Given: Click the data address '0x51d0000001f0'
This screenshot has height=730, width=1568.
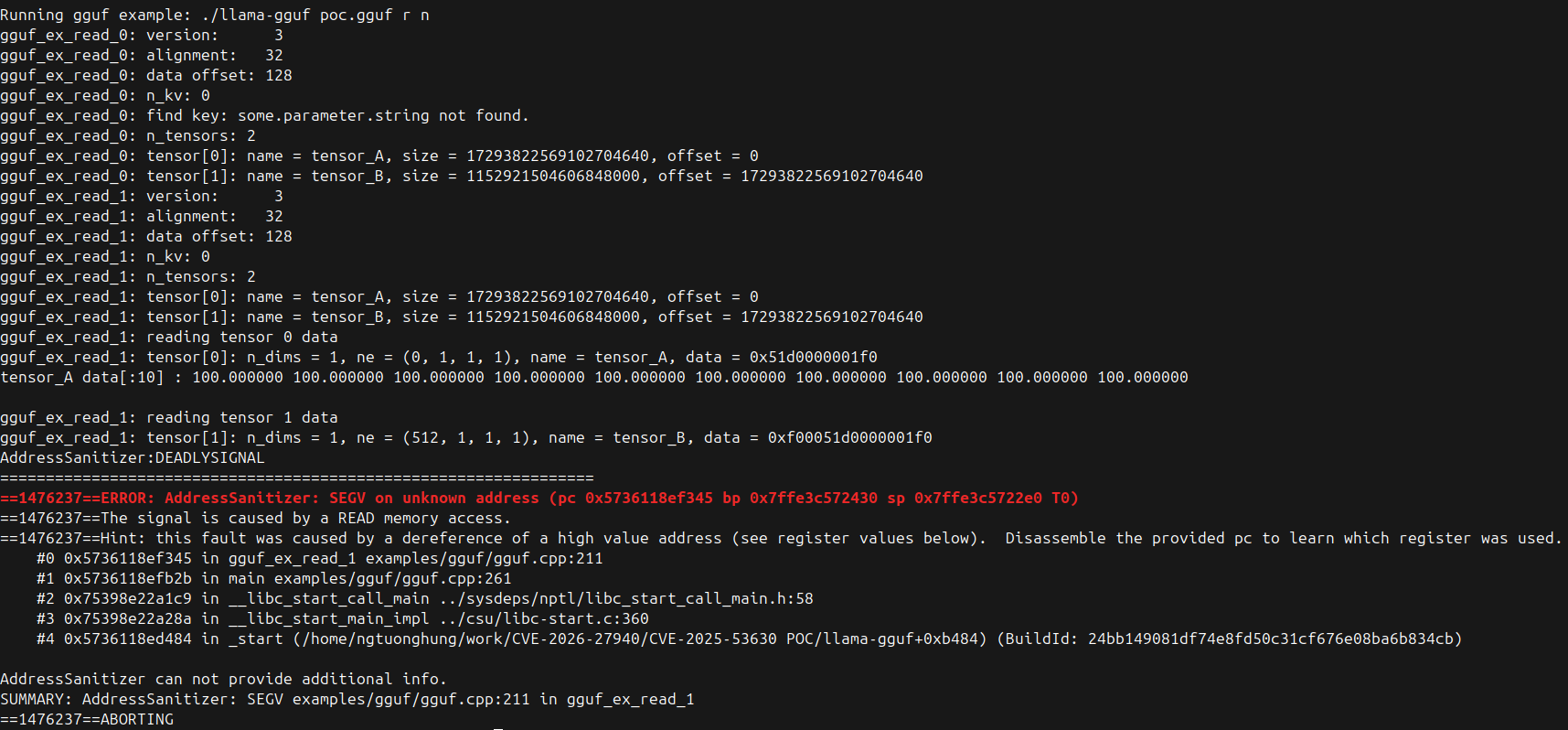Looking at the screenshot, I should 813,358.
